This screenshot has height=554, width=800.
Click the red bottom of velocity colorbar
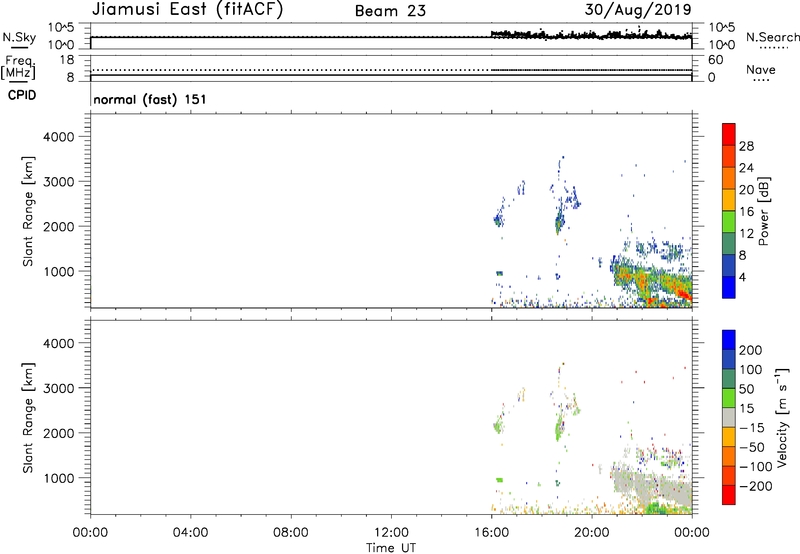coord(729,495)
